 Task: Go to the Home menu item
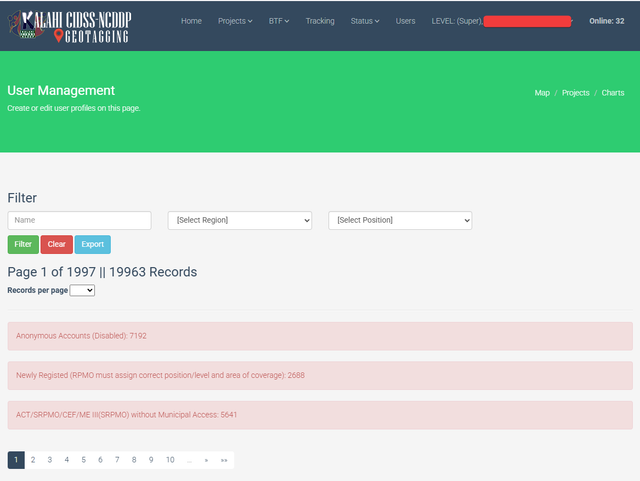(x=191, y=21)
